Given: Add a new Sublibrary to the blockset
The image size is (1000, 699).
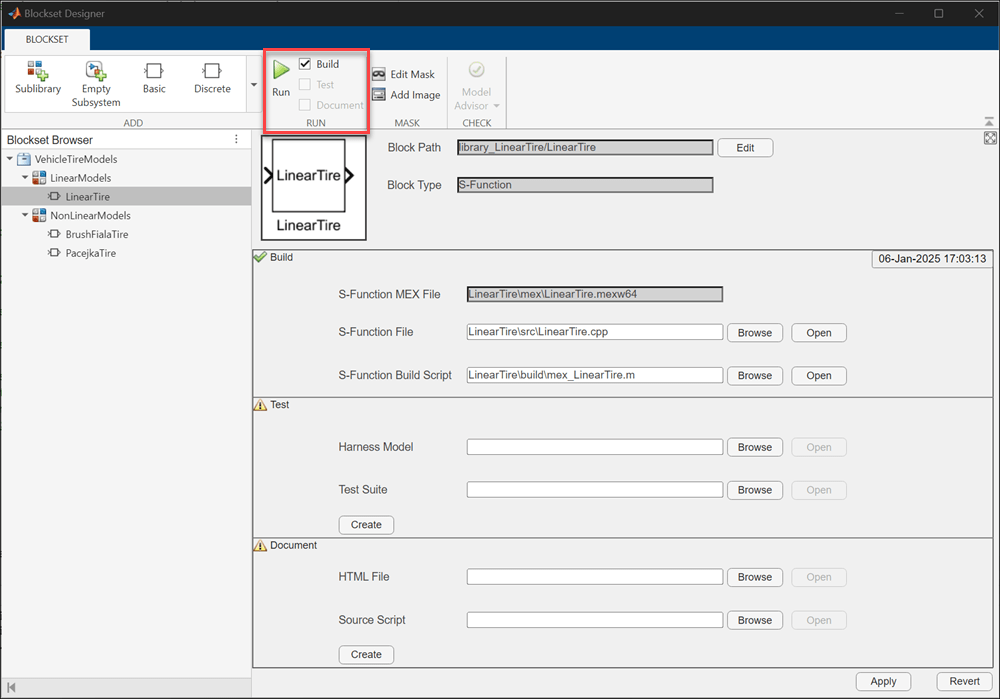Looking at the screenshot, I should 38,77.
